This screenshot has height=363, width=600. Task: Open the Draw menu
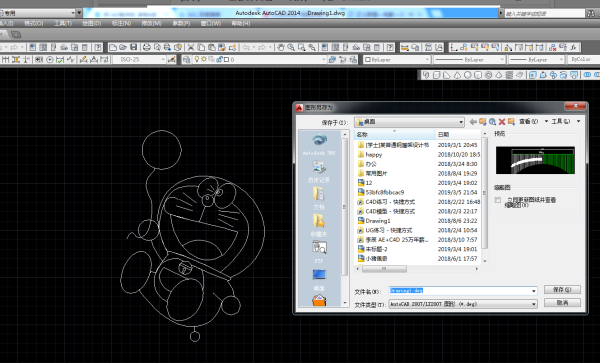point(91,23)
